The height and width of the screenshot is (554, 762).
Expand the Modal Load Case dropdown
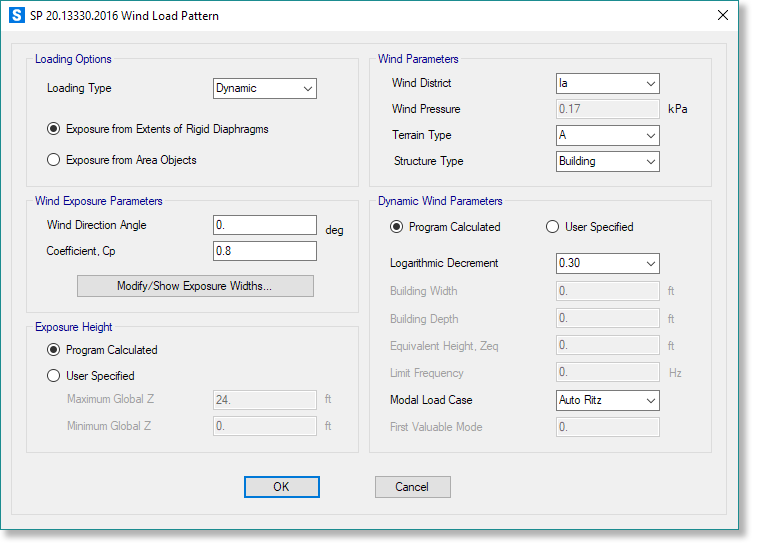[608, 400]
